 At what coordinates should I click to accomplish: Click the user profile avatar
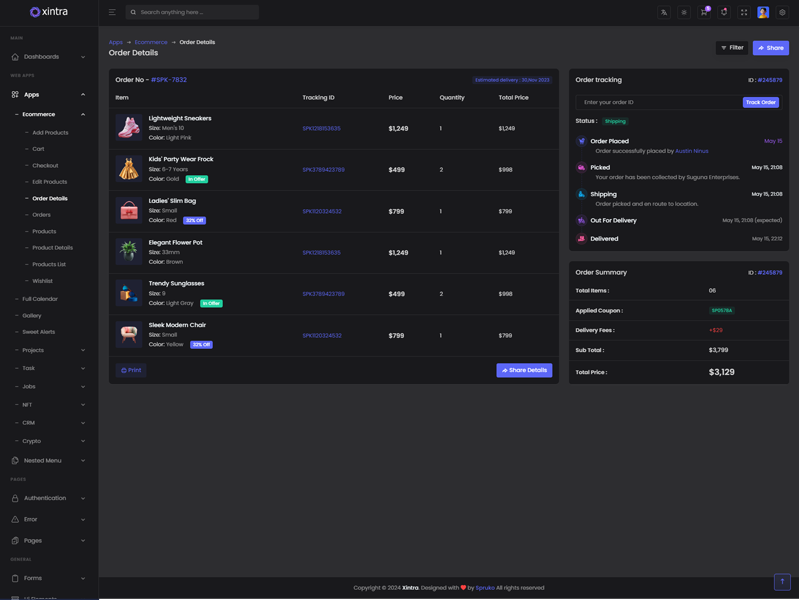point(763,13)
